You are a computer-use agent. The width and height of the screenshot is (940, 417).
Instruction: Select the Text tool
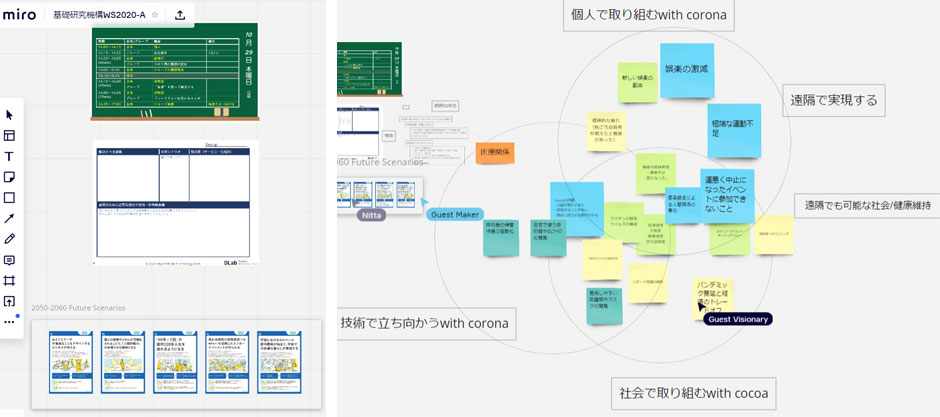point(9,156)
